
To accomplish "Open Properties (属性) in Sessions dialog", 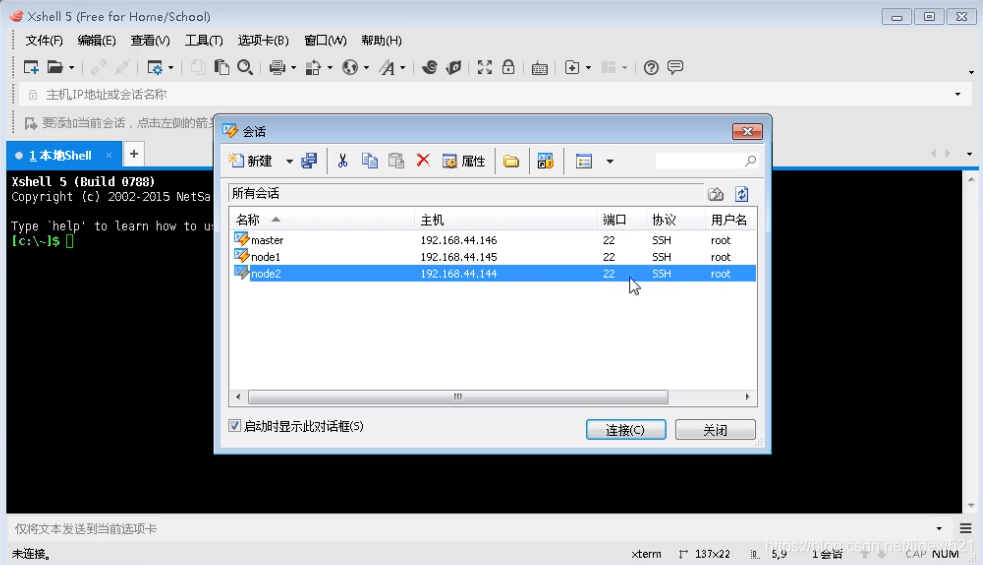I will pyautogui.click(x=464, y=161).
